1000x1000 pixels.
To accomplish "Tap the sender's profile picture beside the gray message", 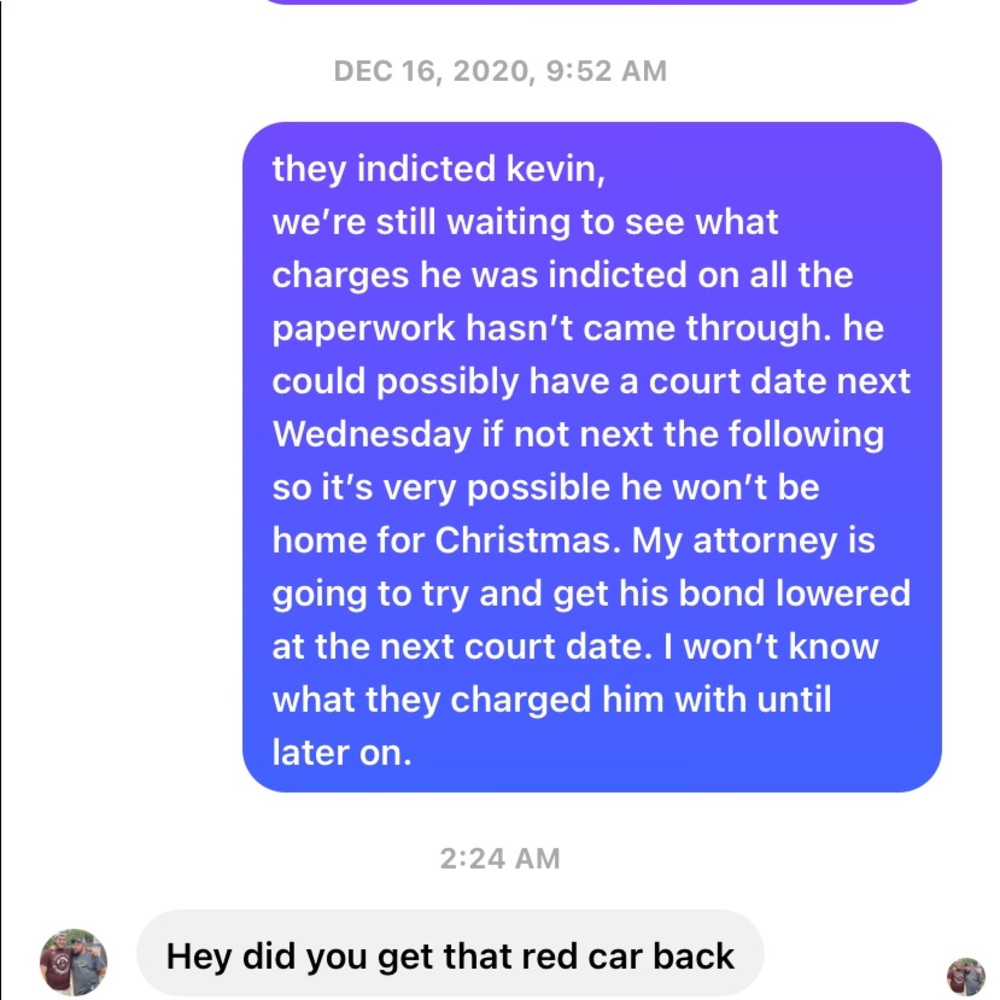I will (x=73, y=962).
